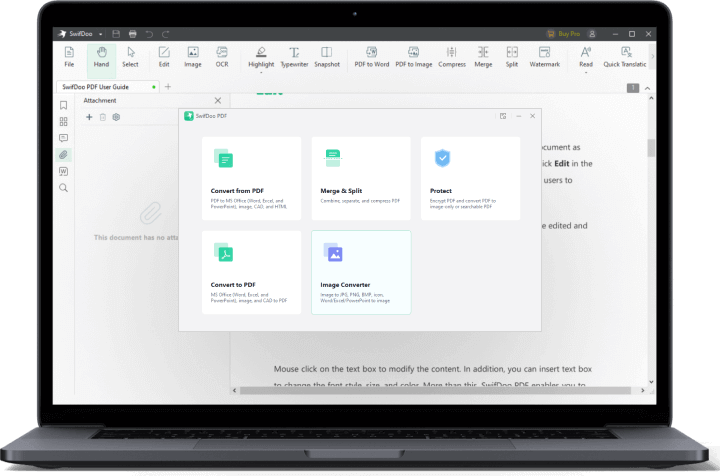Click the Print icon in title bar
The height and width of the screenshot is (476, 720).
(x=133, y=34)
